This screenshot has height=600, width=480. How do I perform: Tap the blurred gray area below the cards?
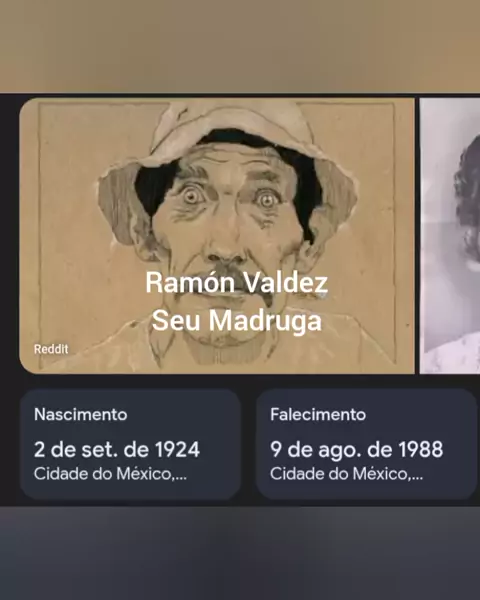coord(240,553)
